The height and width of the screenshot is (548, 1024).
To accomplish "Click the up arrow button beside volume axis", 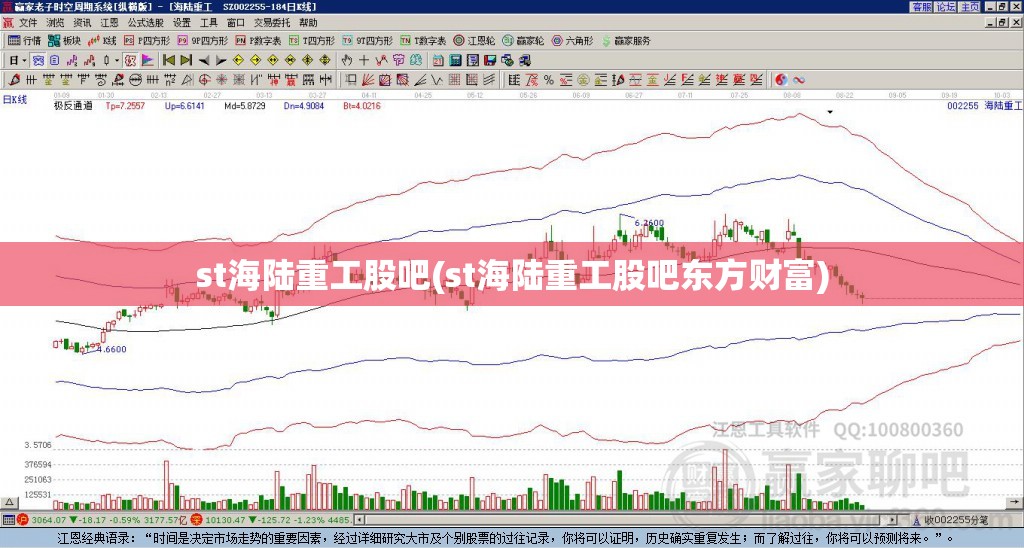I will 9,504.
